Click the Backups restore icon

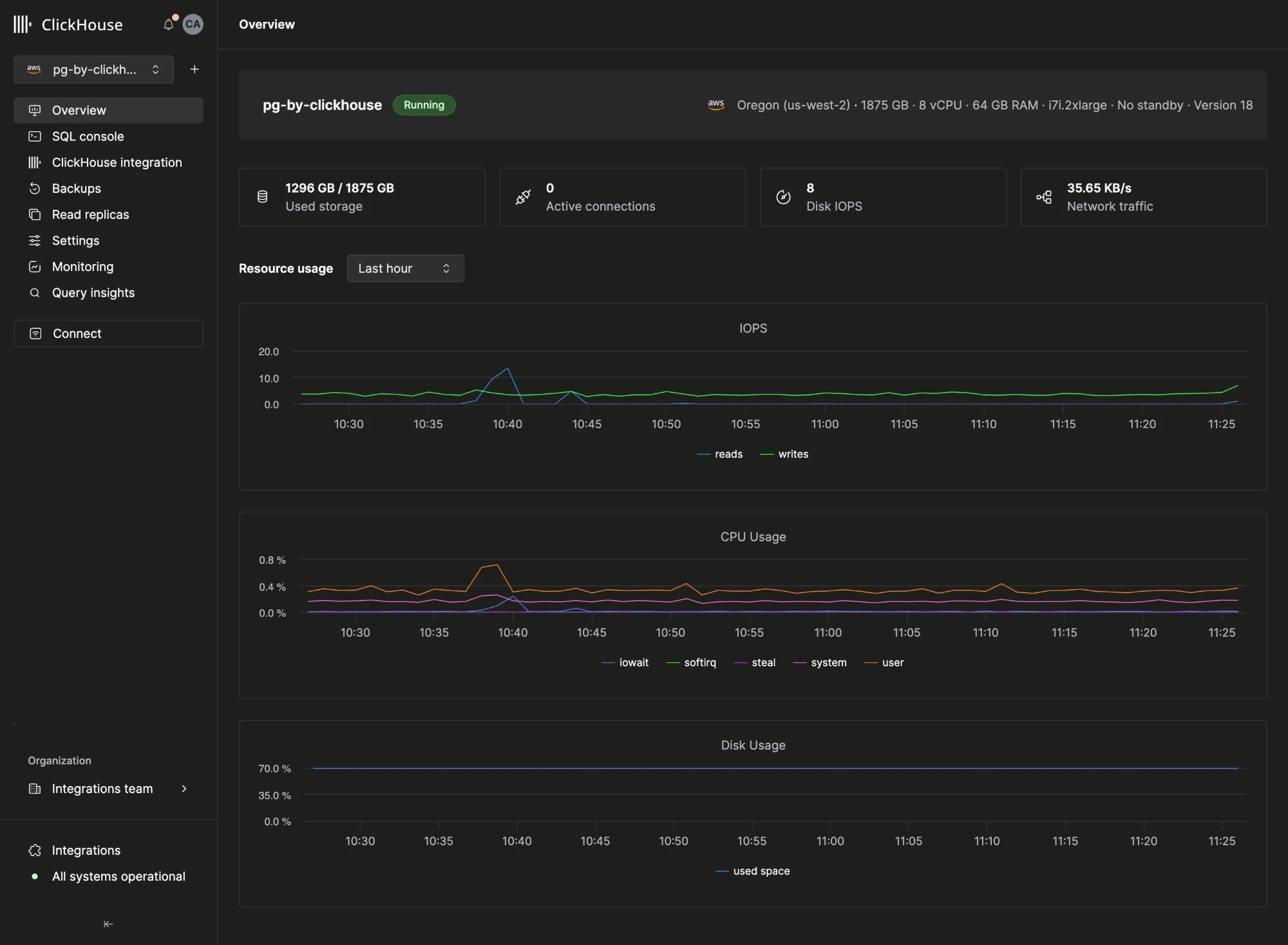pyautogui.click(x=35, y=189)
